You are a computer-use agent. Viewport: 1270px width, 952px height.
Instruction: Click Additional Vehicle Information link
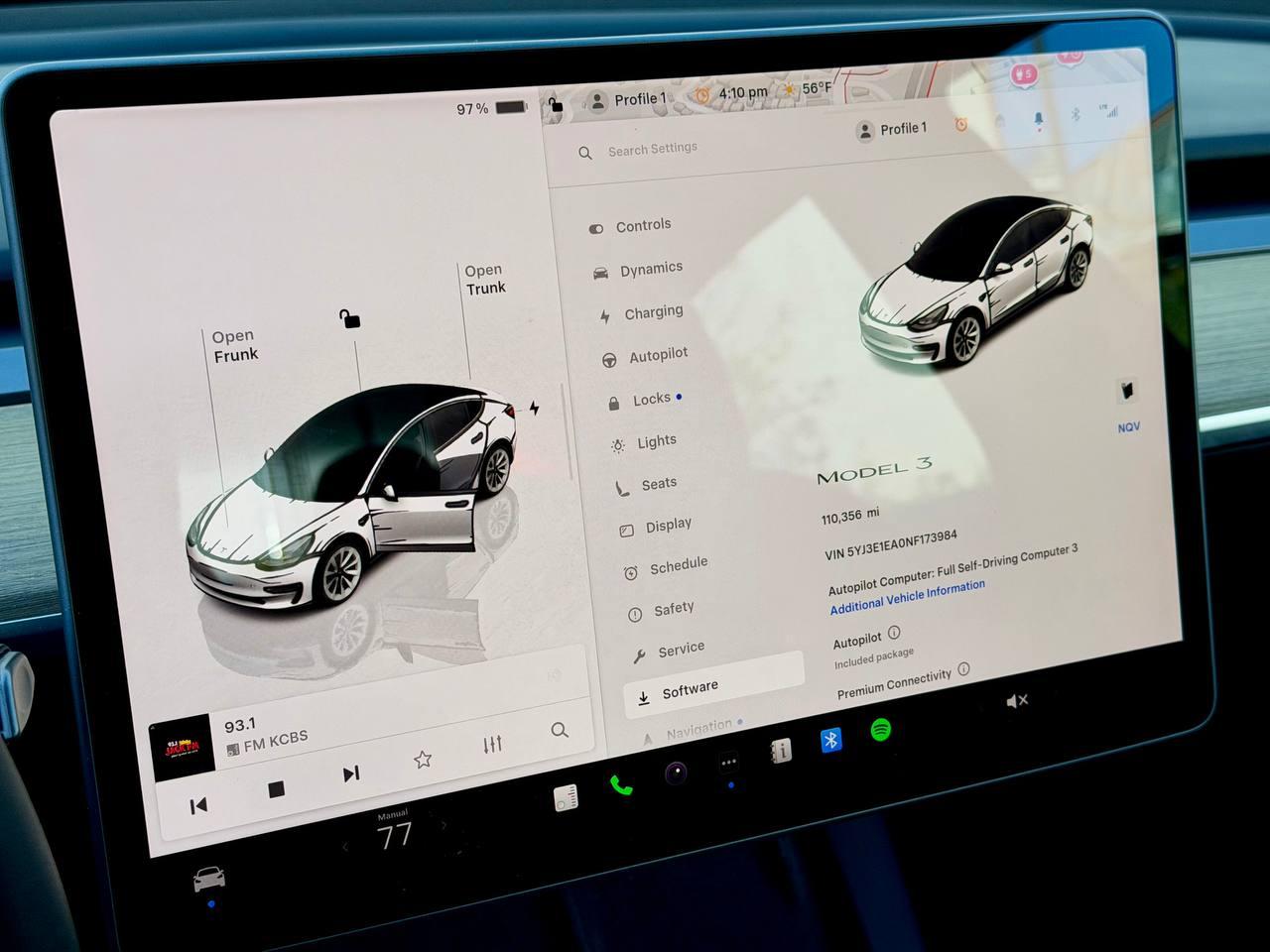point(907,596)
